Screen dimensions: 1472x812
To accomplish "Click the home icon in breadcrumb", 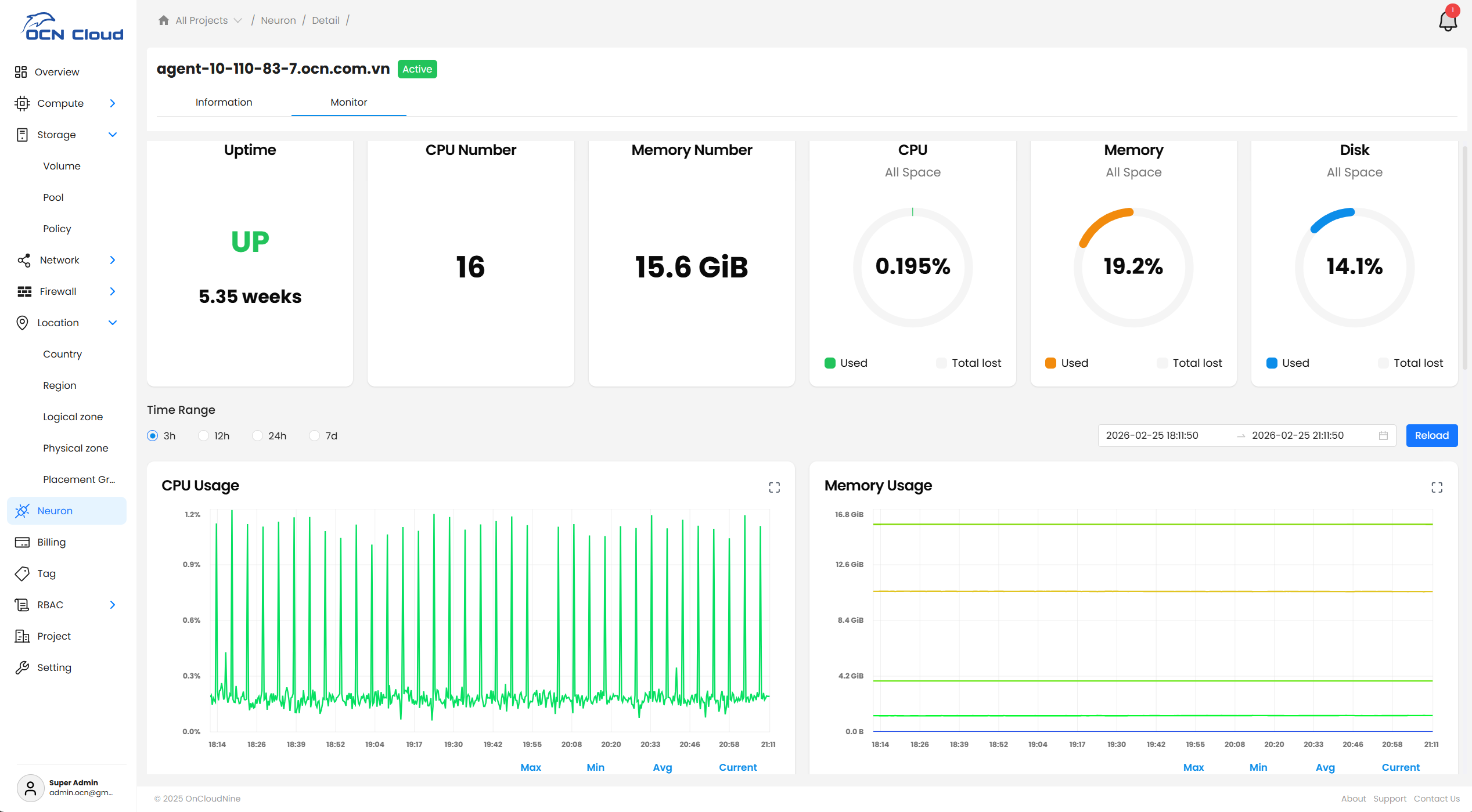I will tap(164, 20).
